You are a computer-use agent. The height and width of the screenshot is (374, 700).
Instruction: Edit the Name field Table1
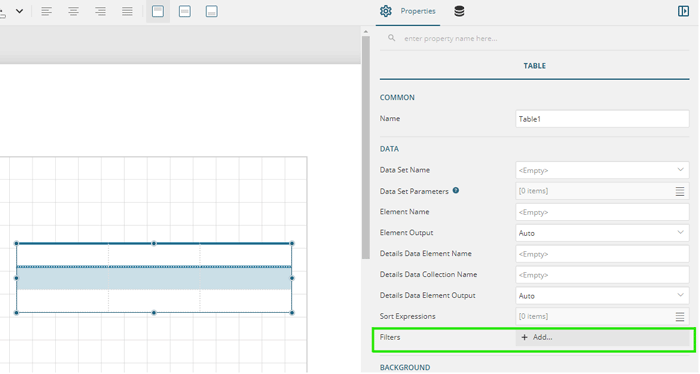(602, 119)
